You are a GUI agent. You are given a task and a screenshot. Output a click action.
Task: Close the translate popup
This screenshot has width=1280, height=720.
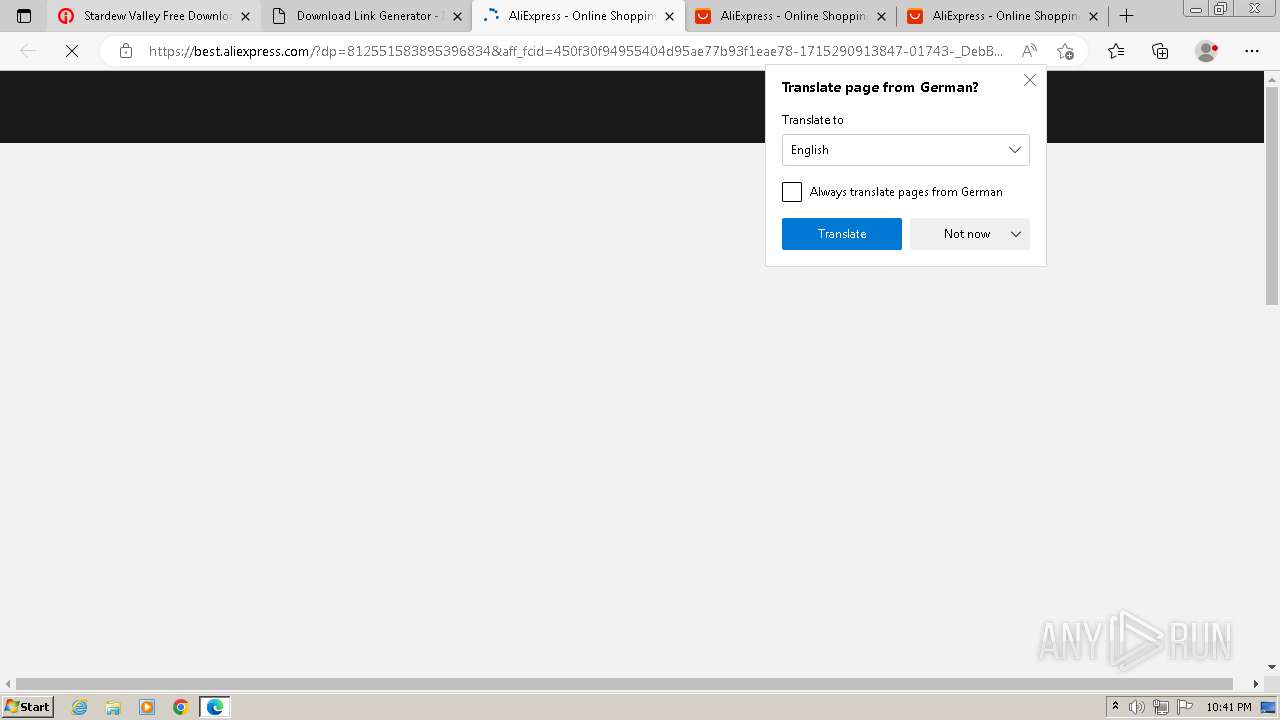(x=1030, y=80)
